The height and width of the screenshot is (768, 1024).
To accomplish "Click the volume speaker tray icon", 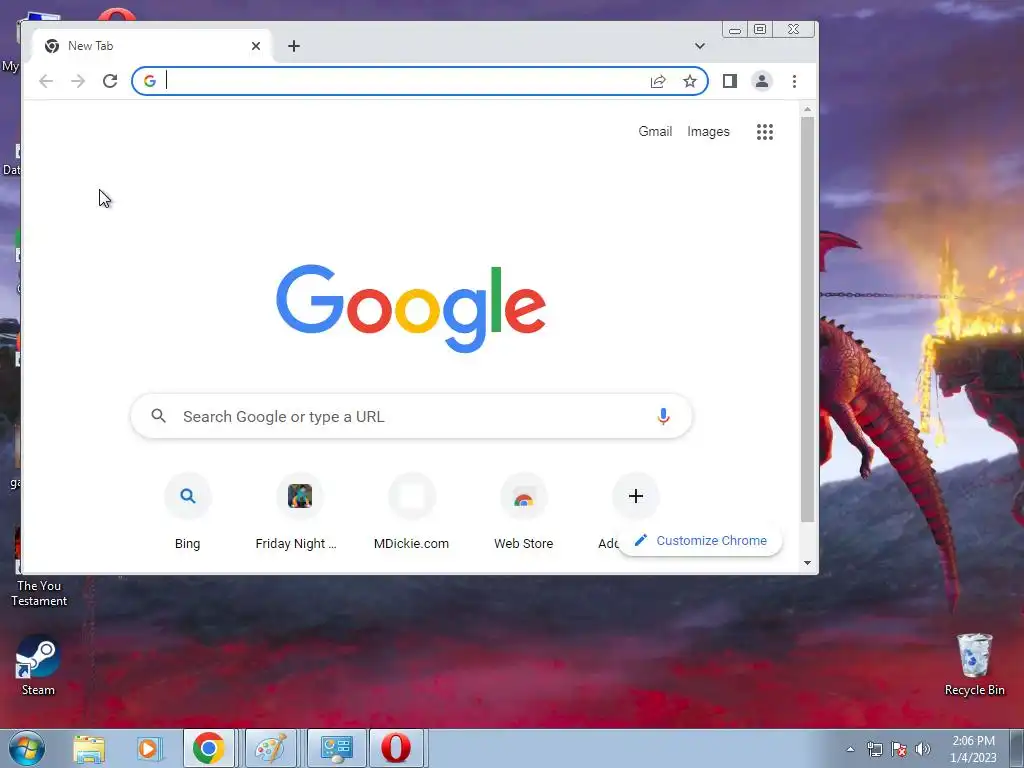I will (922, 749).
